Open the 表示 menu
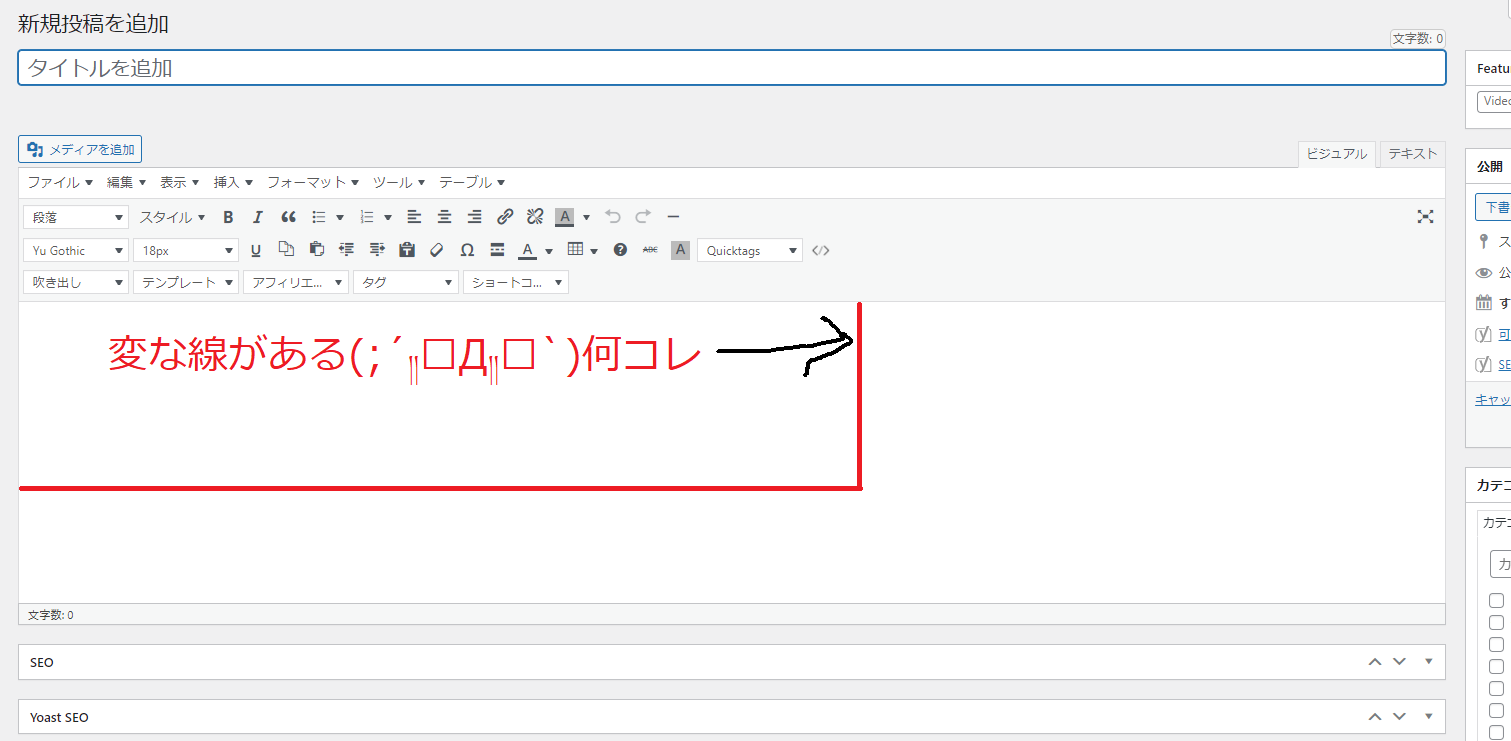 click(180, 182)
